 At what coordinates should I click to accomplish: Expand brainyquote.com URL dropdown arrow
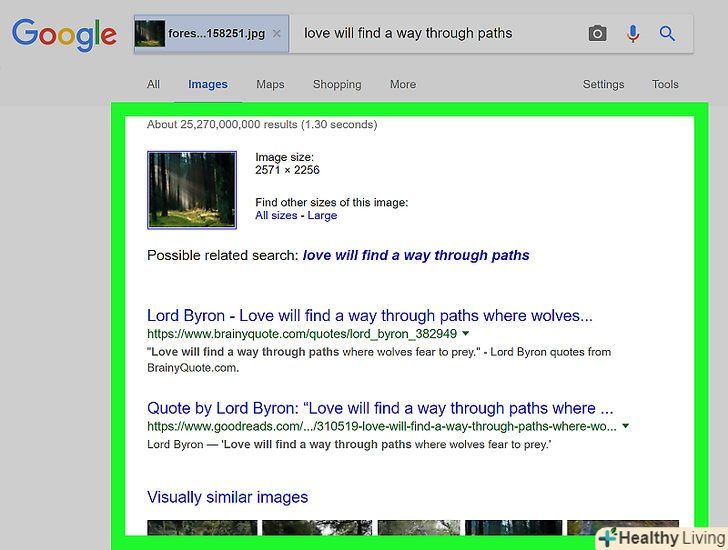click(466, 333)
